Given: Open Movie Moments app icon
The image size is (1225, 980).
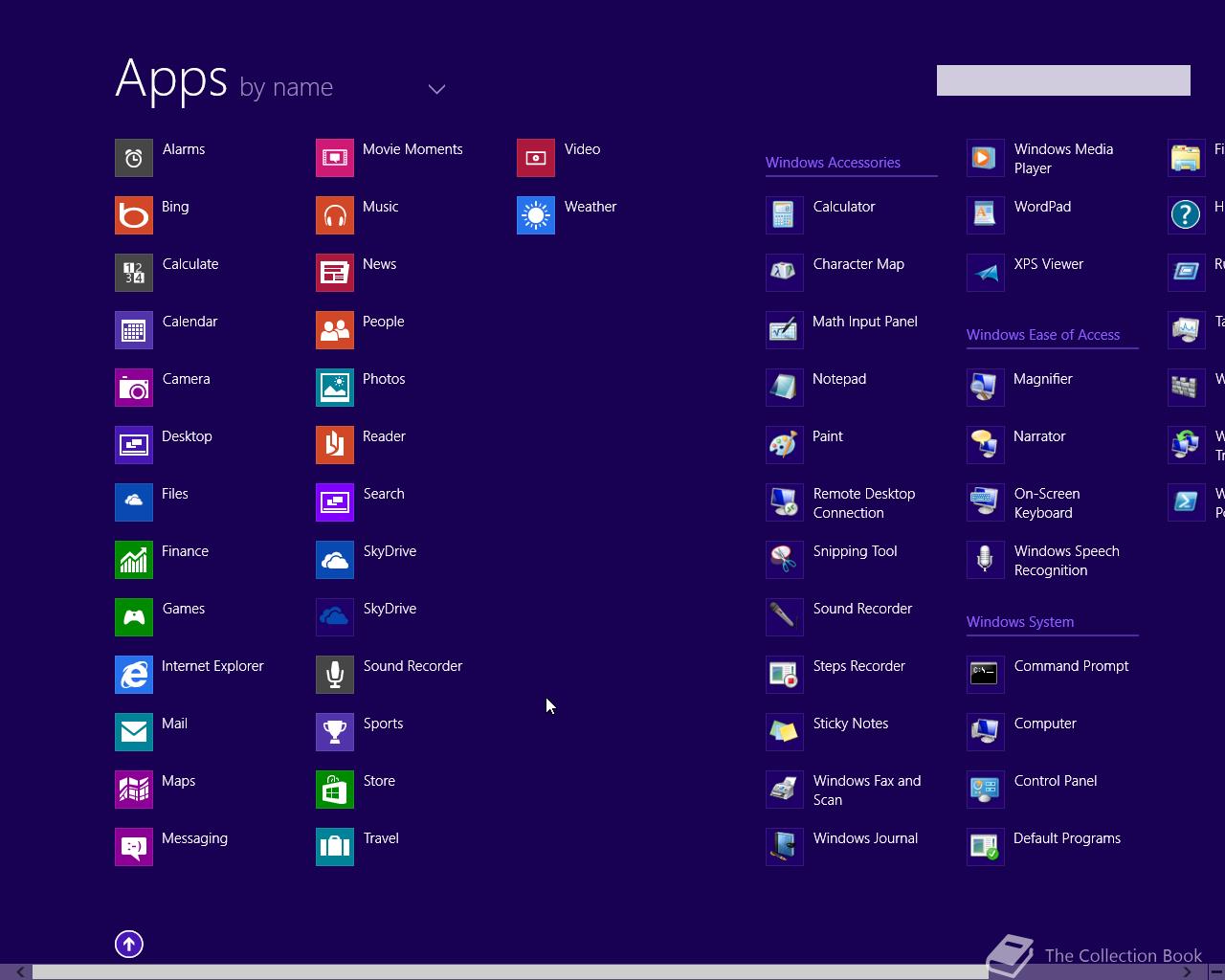Looking at the screenshot, I should tap(335, 158).
